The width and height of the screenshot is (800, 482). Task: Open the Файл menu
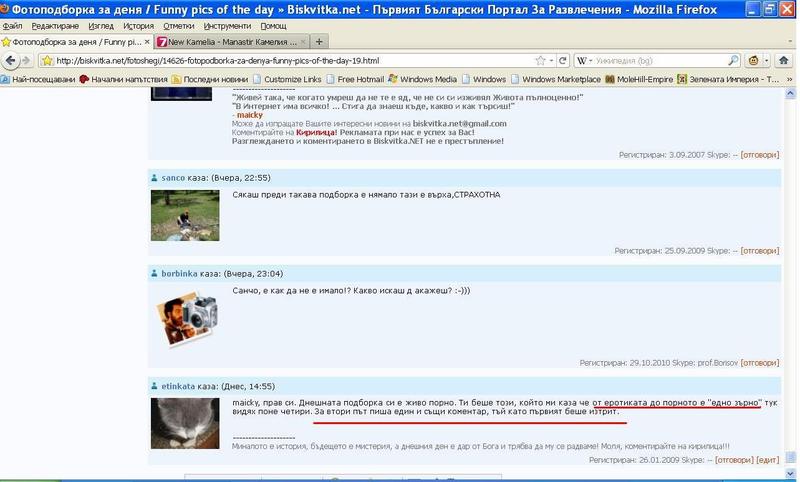(12, 26)
